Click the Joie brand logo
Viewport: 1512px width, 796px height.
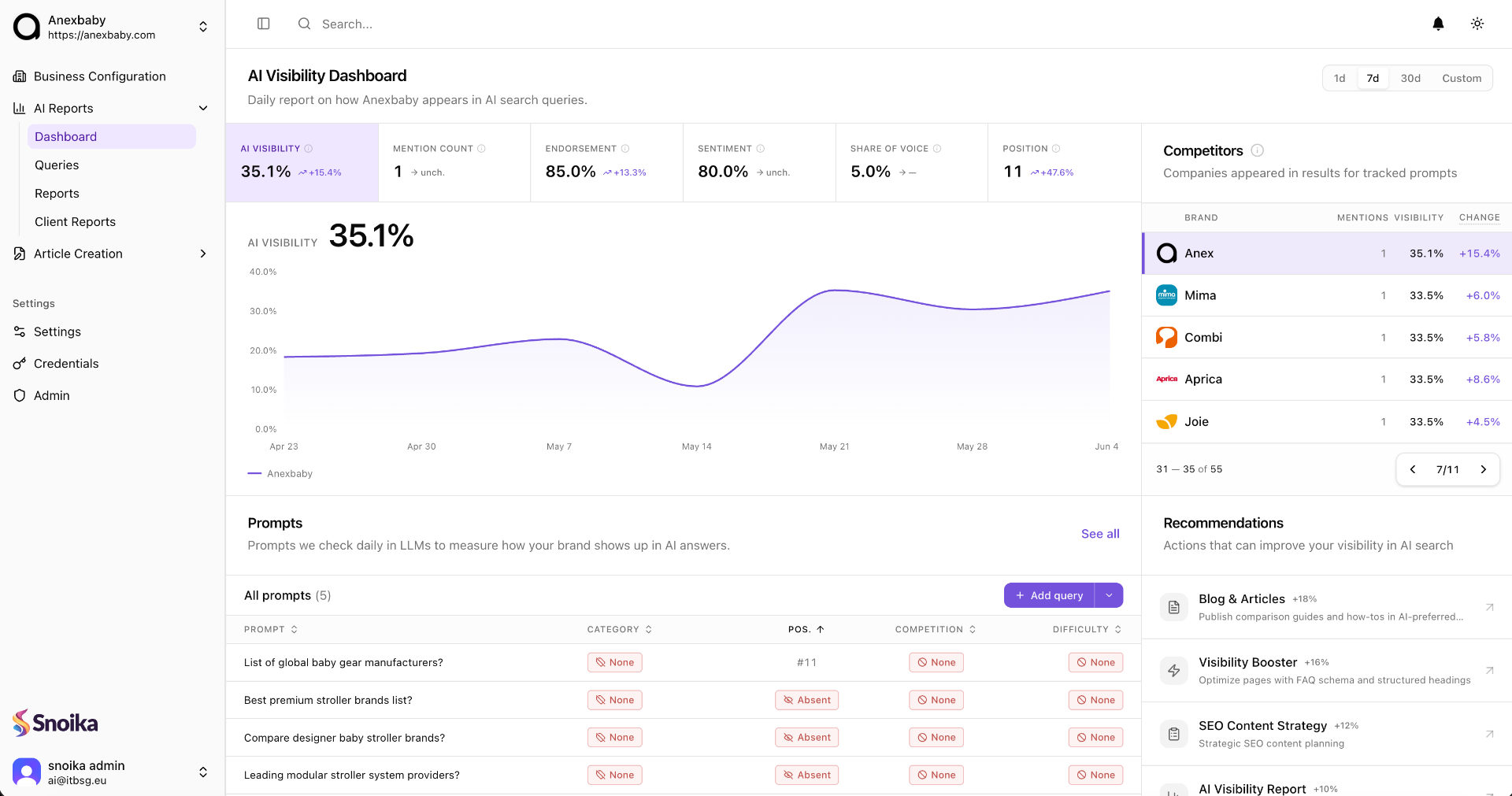[x=1166, y=421]
